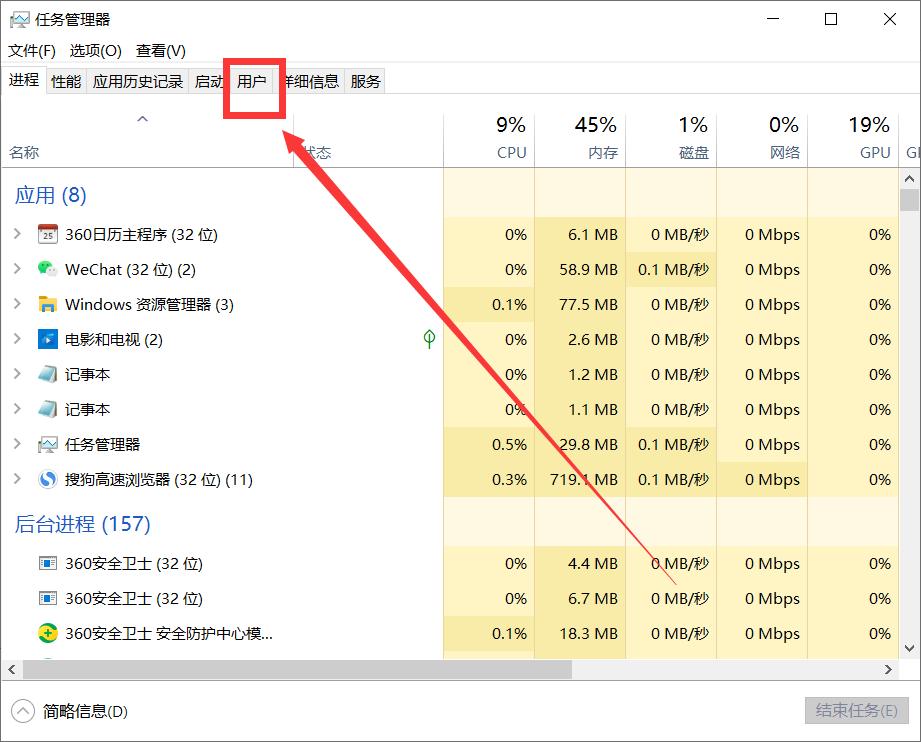Click the 搜狗高速浏览器 browser icon
Screen dimensions: 921x742
46,479
